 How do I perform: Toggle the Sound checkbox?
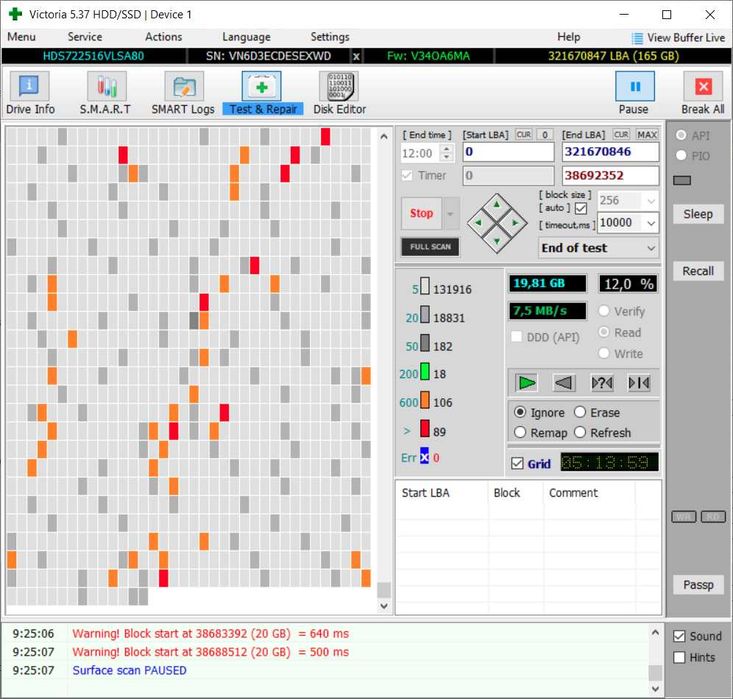click(x=679, y=636)
